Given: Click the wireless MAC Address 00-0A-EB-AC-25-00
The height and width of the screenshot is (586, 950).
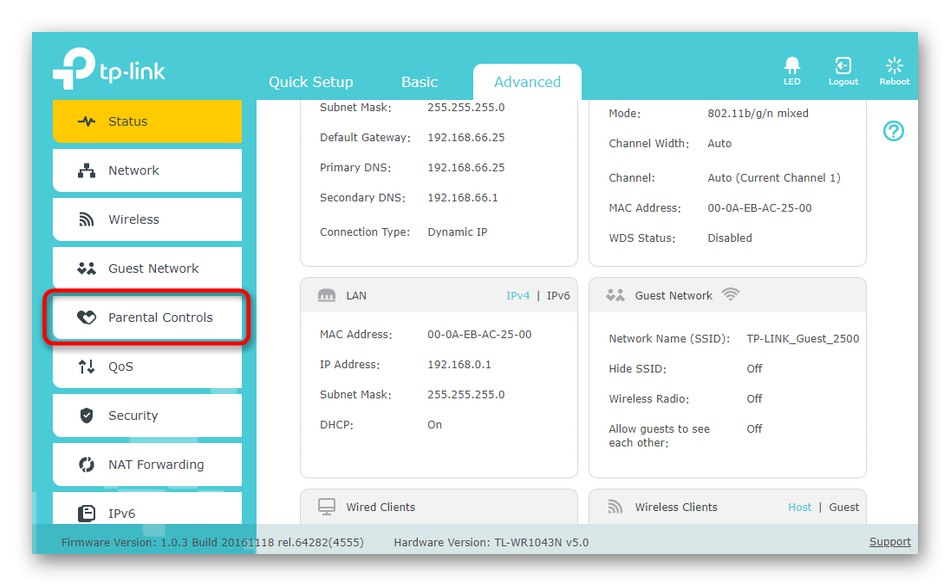Looking at the screenshot, I should [x=759, y=208].
